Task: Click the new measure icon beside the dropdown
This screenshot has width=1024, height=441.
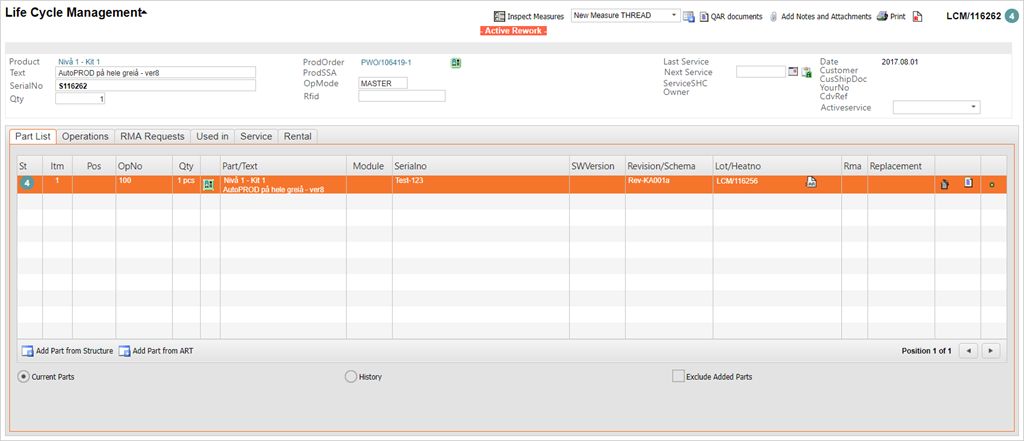Action: 689,17
